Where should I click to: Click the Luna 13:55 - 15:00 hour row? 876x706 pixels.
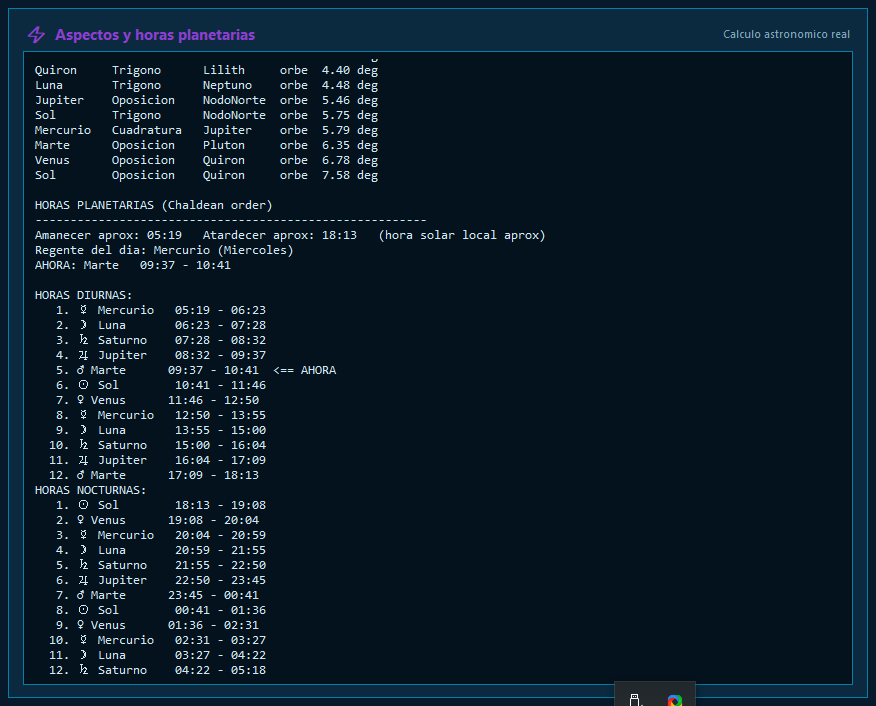point(161,431)
